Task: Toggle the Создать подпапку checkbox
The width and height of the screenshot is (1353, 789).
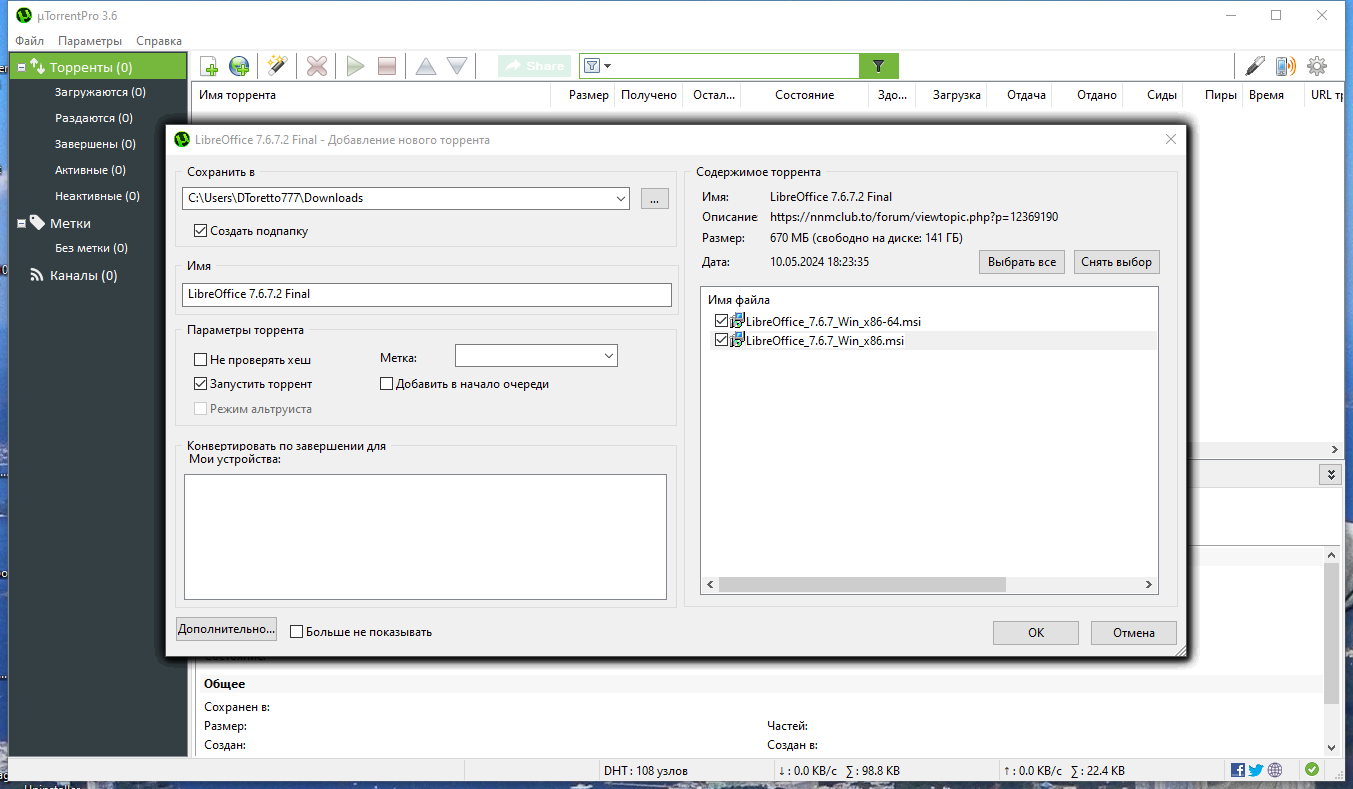Action: click(201, 231)
